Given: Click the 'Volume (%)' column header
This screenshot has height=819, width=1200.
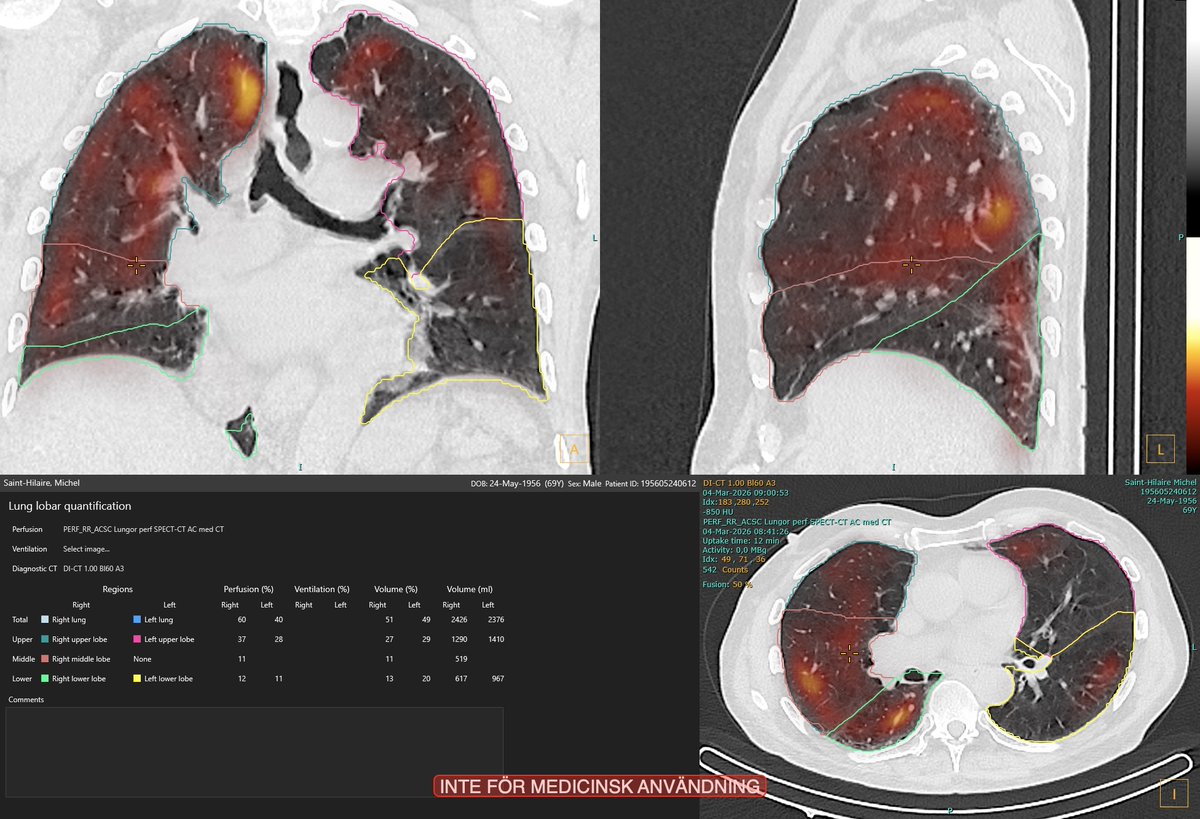Looking at the screenshot, I should 395,590.
